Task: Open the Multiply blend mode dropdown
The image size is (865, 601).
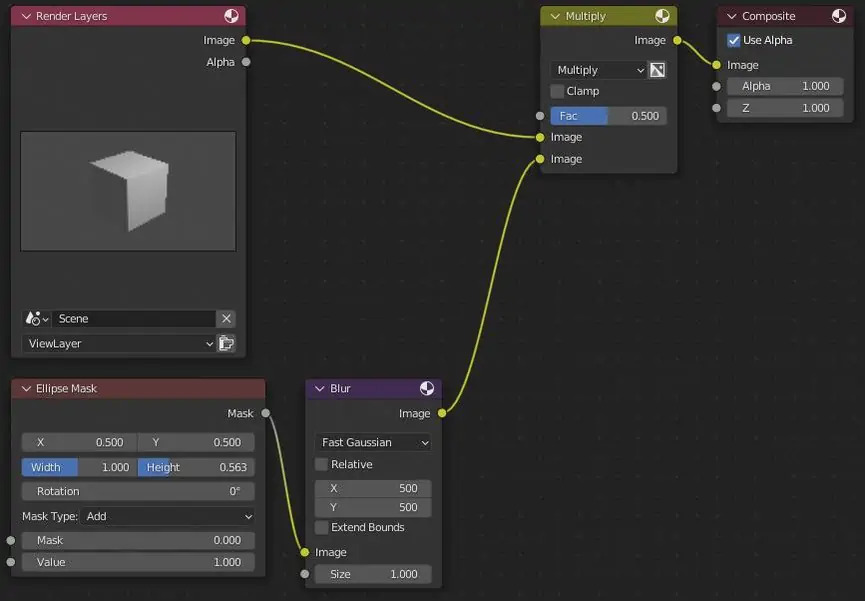Action: pyautogui.click(x=598, y=70)
